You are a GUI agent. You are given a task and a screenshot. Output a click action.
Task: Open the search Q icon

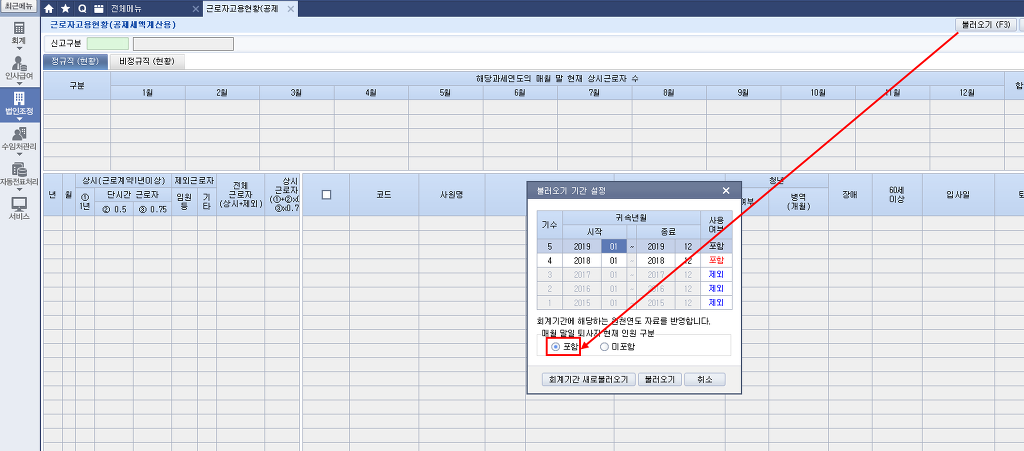[82, 9]
